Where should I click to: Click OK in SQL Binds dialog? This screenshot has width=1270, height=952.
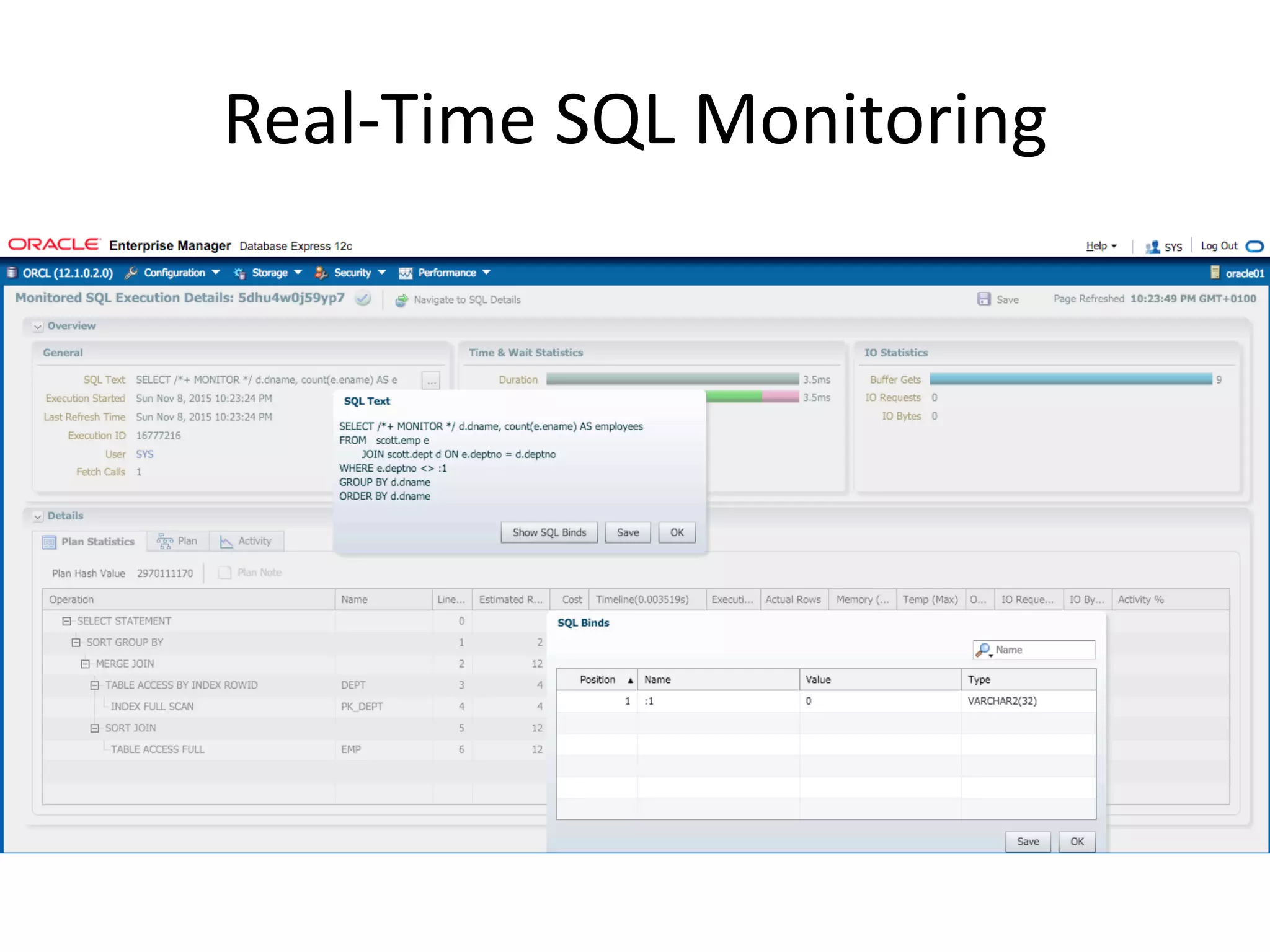(x=1077, y=842)
